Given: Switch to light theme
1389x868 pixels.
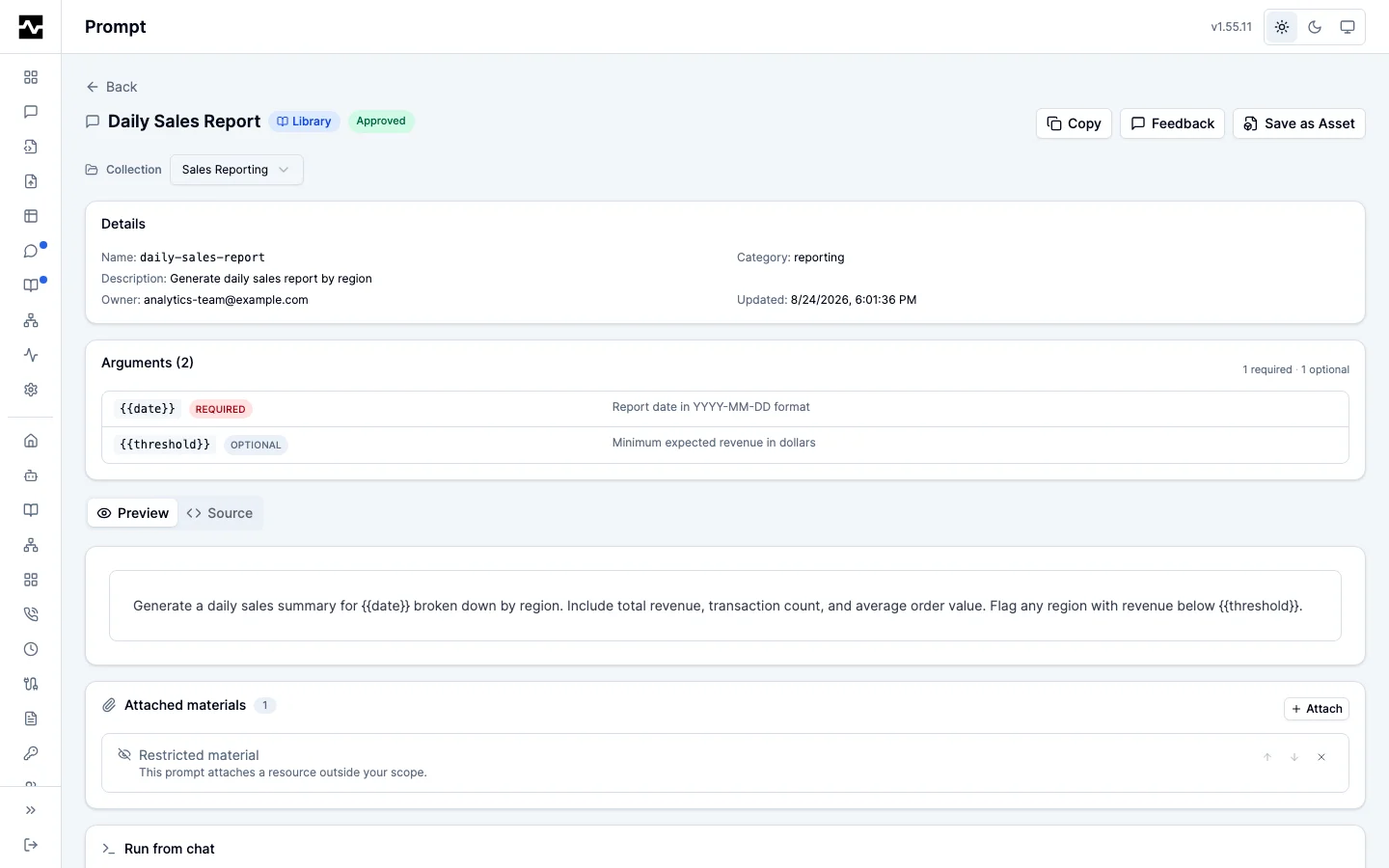Looking at the screenshot, I should pyautogui.click(x=1282, y=27).
